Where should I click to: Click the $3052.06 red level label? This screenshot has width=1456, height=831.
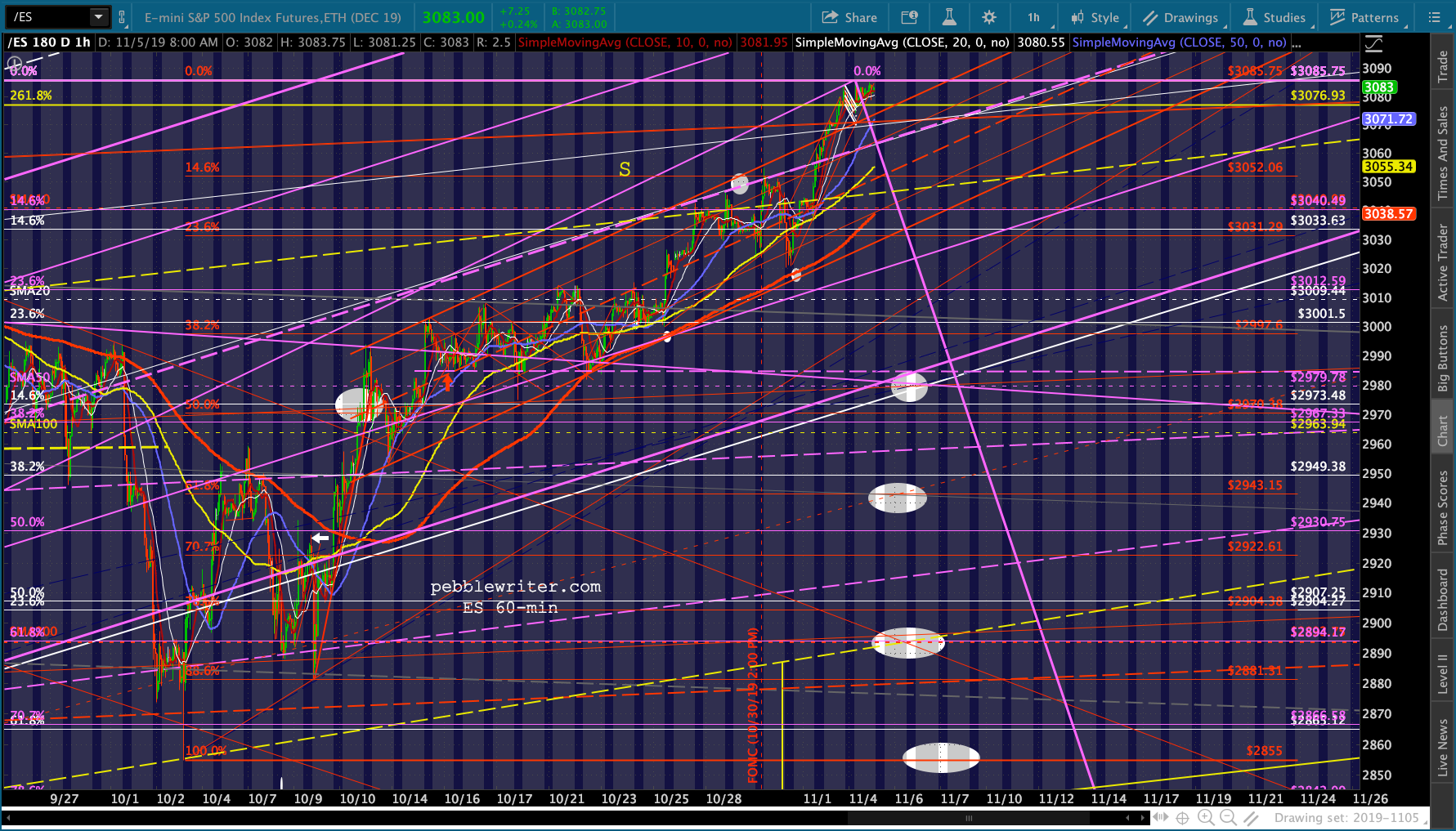[1255, 168]
